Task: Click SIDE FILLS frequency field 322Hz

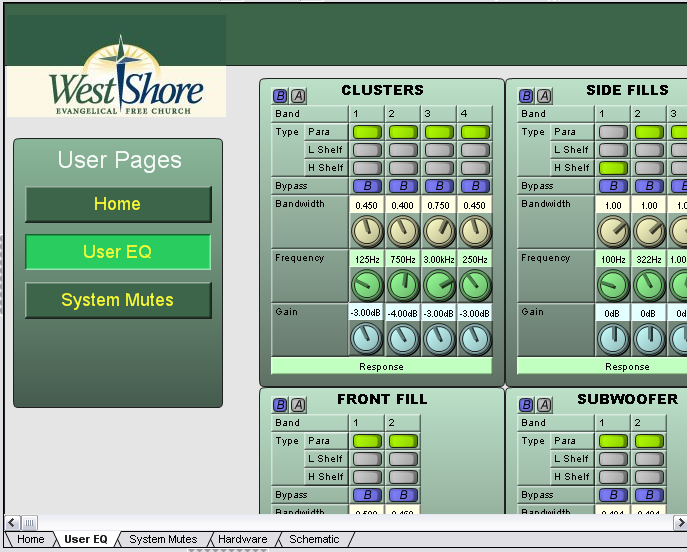Action: coord(649,259)
